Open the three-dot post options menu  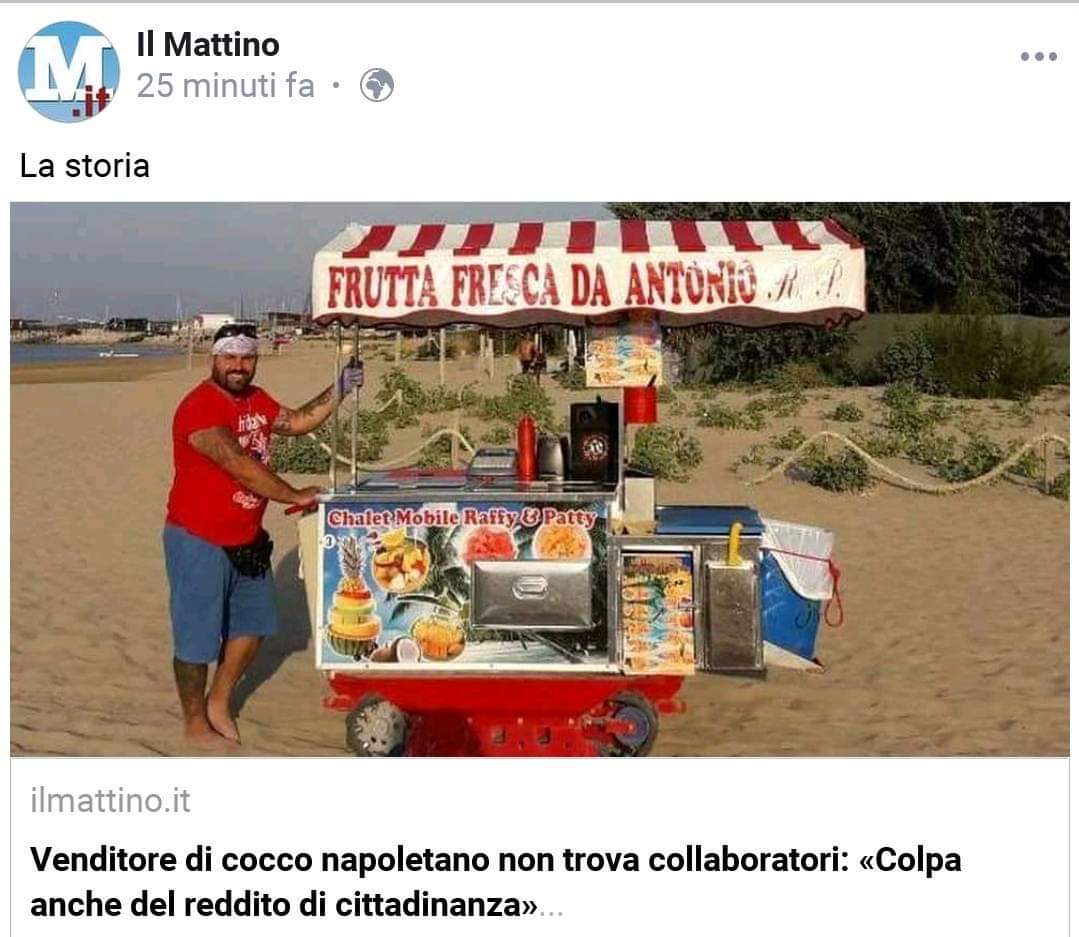[1038, 56]
